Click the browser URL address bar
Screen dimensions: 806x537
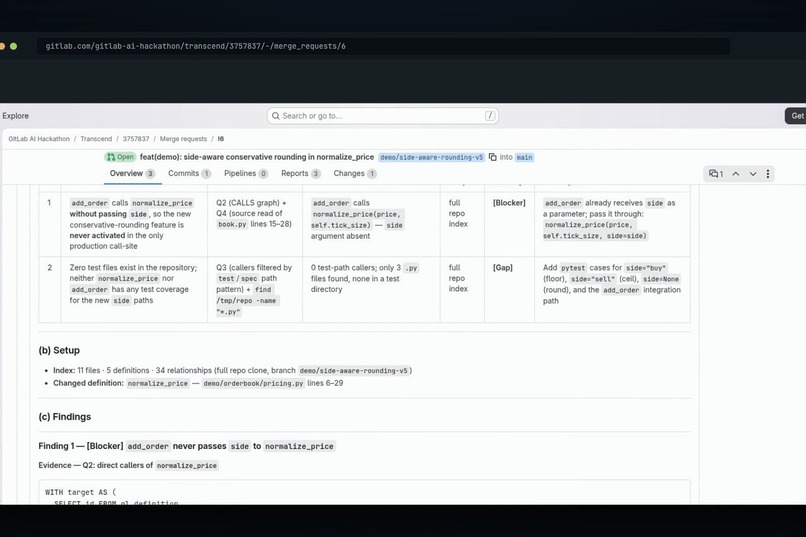pos(383,46)
